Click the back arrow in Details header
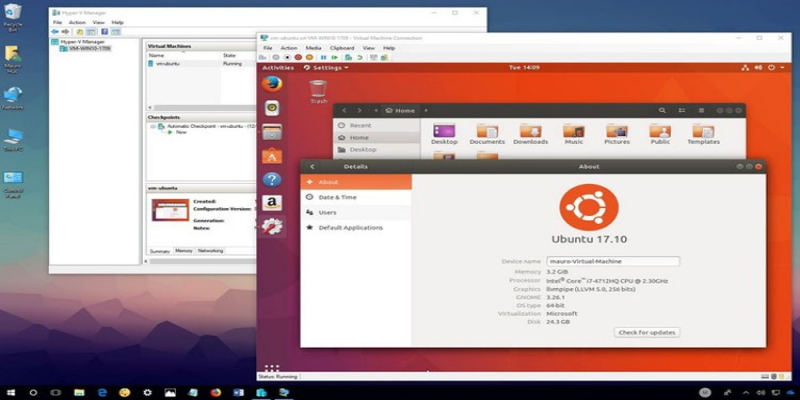The height and width of the screenshot is (400, 800). point(312,166)
